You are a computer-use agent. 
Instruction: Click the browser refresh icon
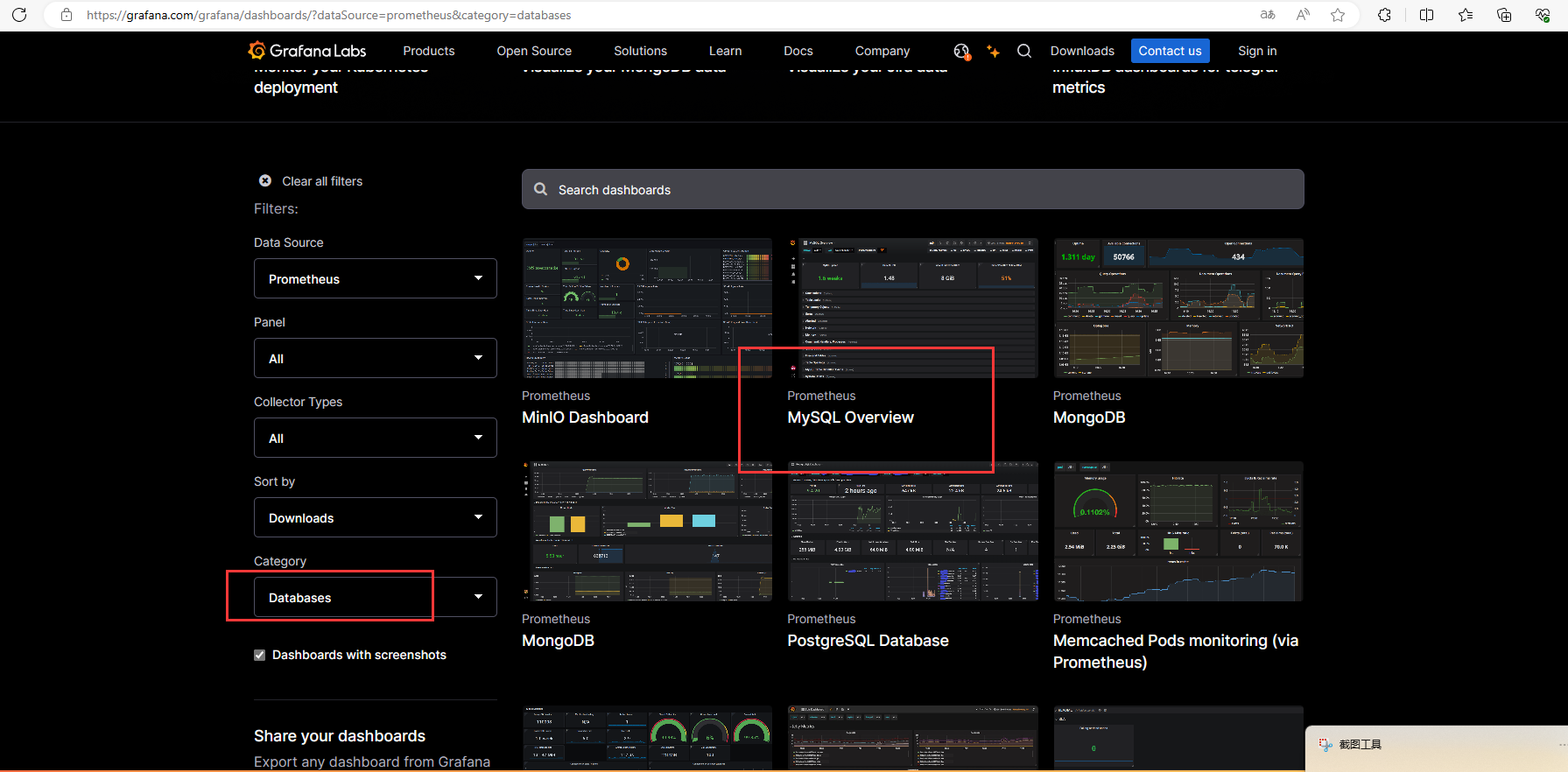click(x=19, y=15)
